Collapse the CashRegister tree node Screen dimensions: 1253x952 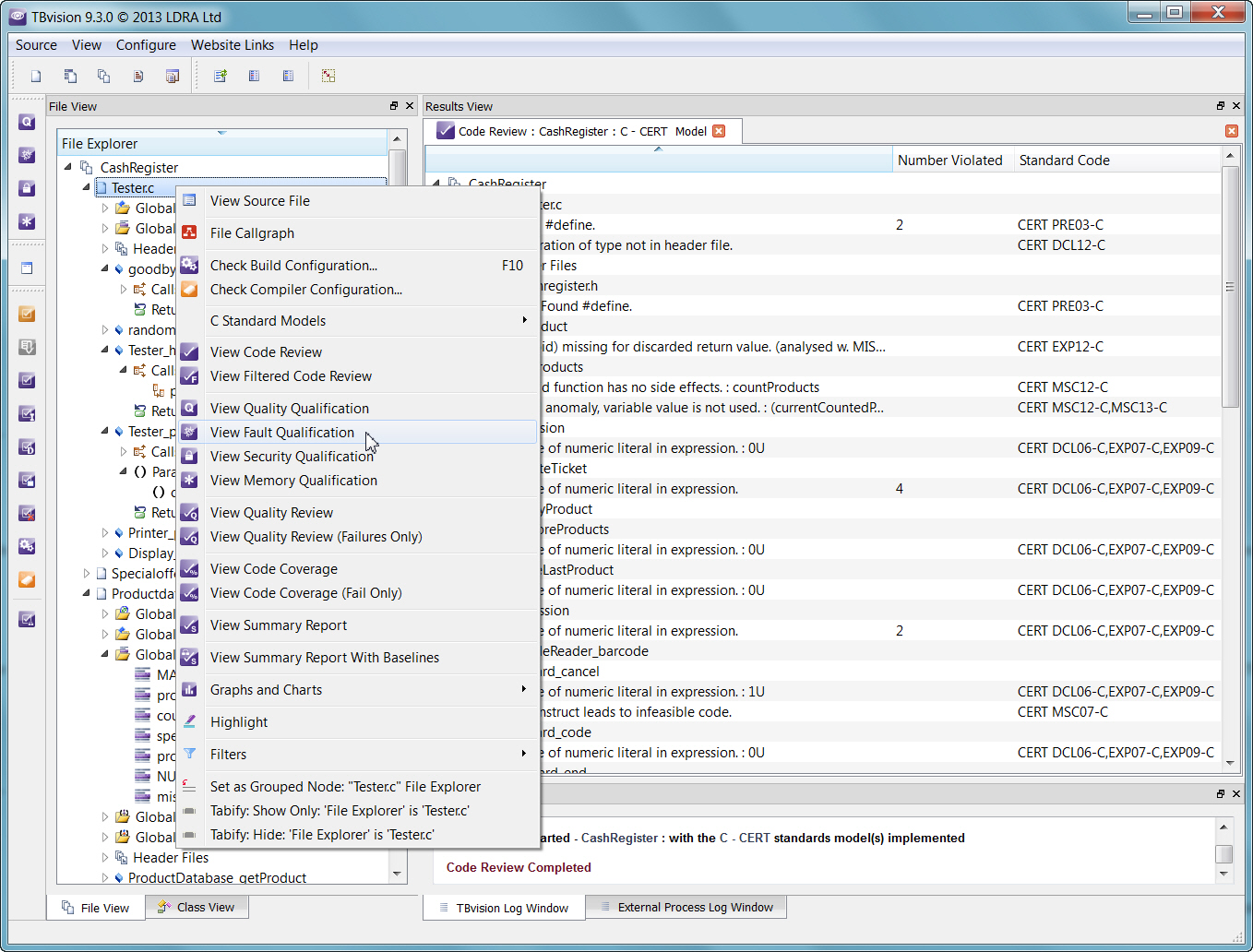[x=68, y=167]
